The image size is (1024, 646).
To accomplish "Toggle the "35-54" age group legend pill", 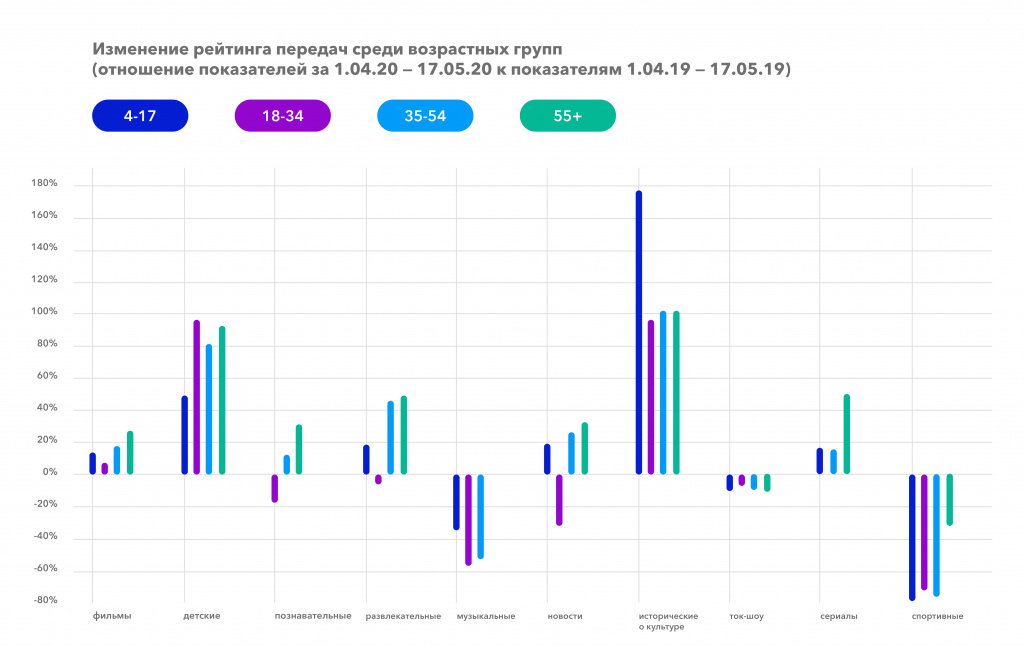I will click(425, 116).
